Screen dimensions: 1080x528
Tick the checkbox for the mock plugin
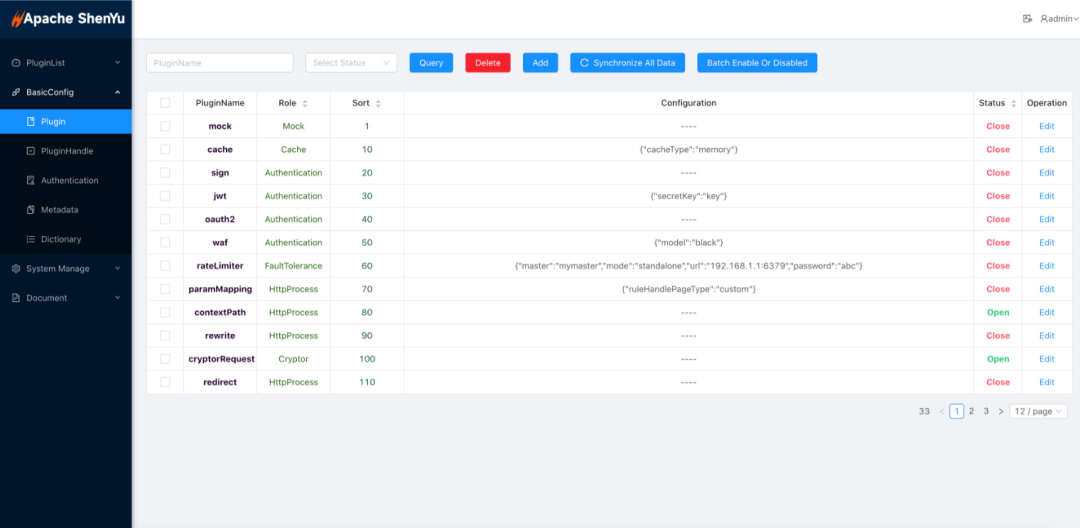(165, 126)
